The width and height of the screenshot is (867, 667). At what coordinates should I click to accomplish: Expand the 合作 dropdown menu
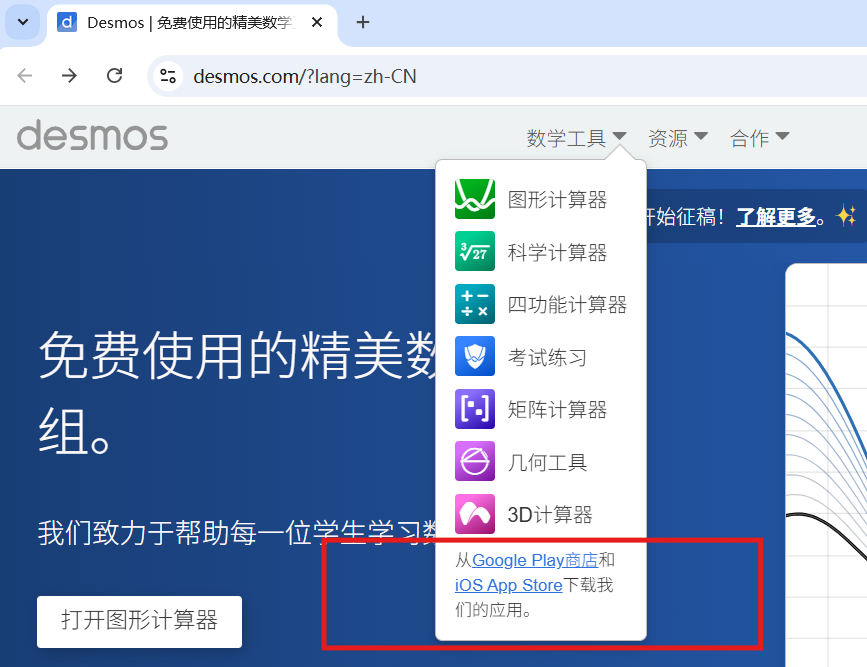pyautogui.click(x=760, y=138)
